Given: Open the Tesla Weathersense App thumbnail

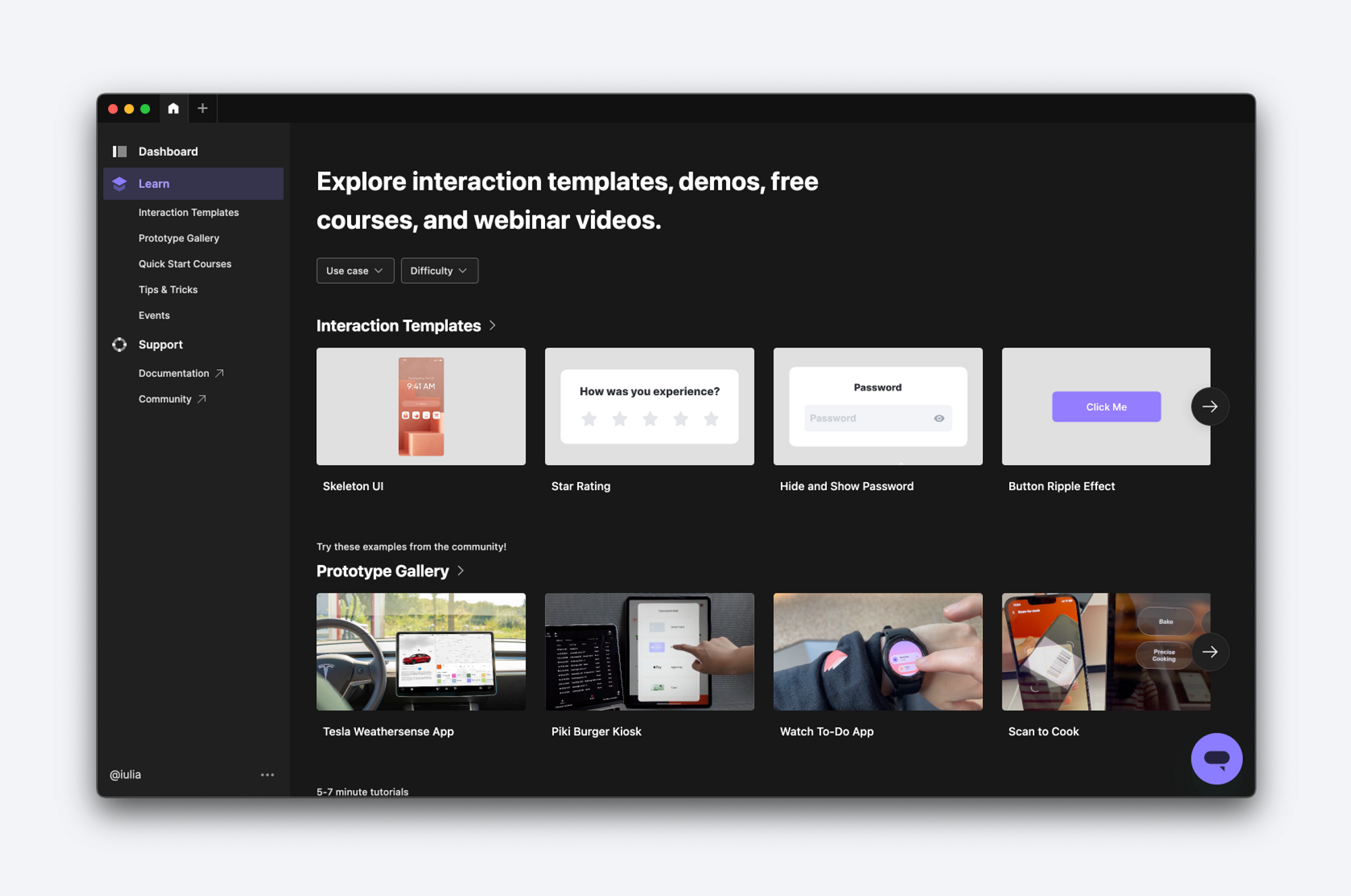Looking at the screenshot, I should pos(421,652).
